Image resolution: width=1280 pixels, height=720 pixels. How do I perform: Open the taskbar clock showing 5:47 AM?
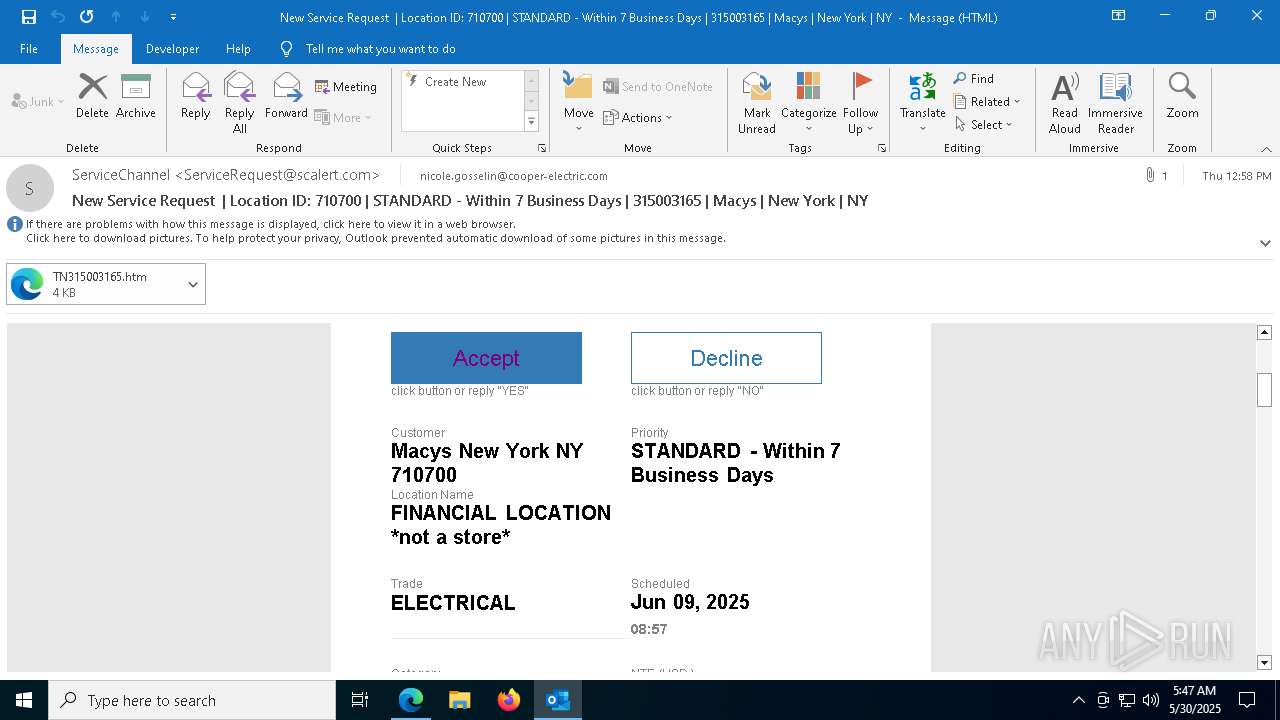[1194, 700]
